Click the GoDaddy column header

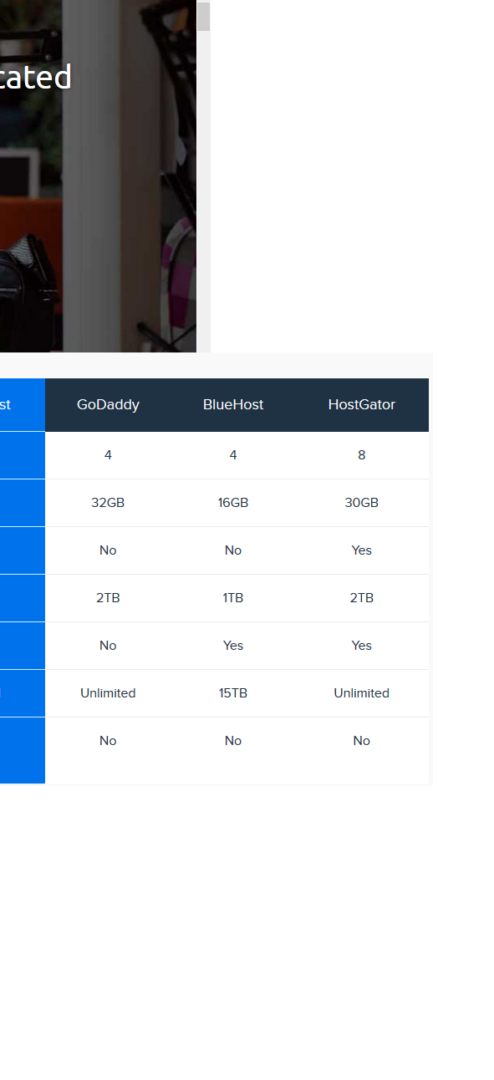[x=108, y=405]
